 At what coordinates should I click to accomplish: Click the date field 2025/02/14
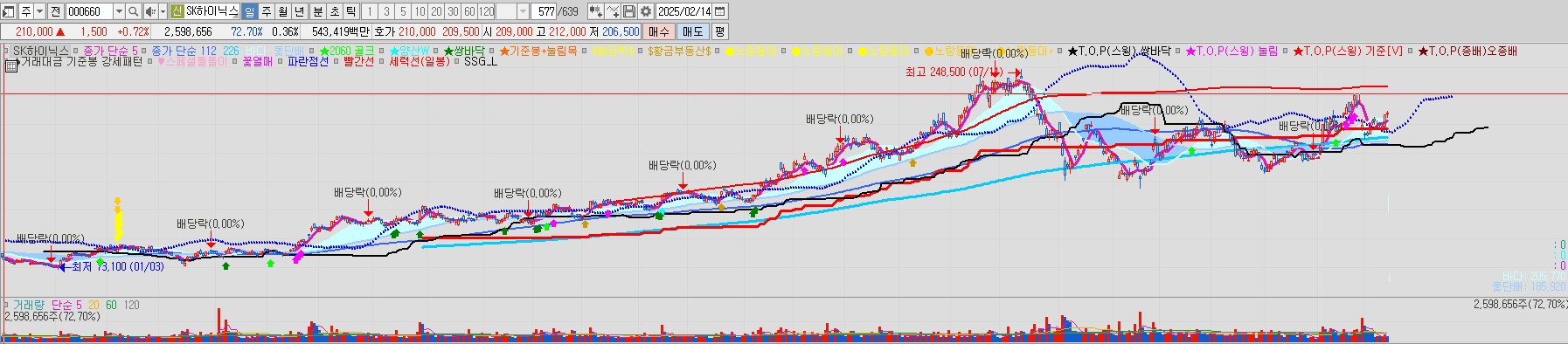coord(683,11)
